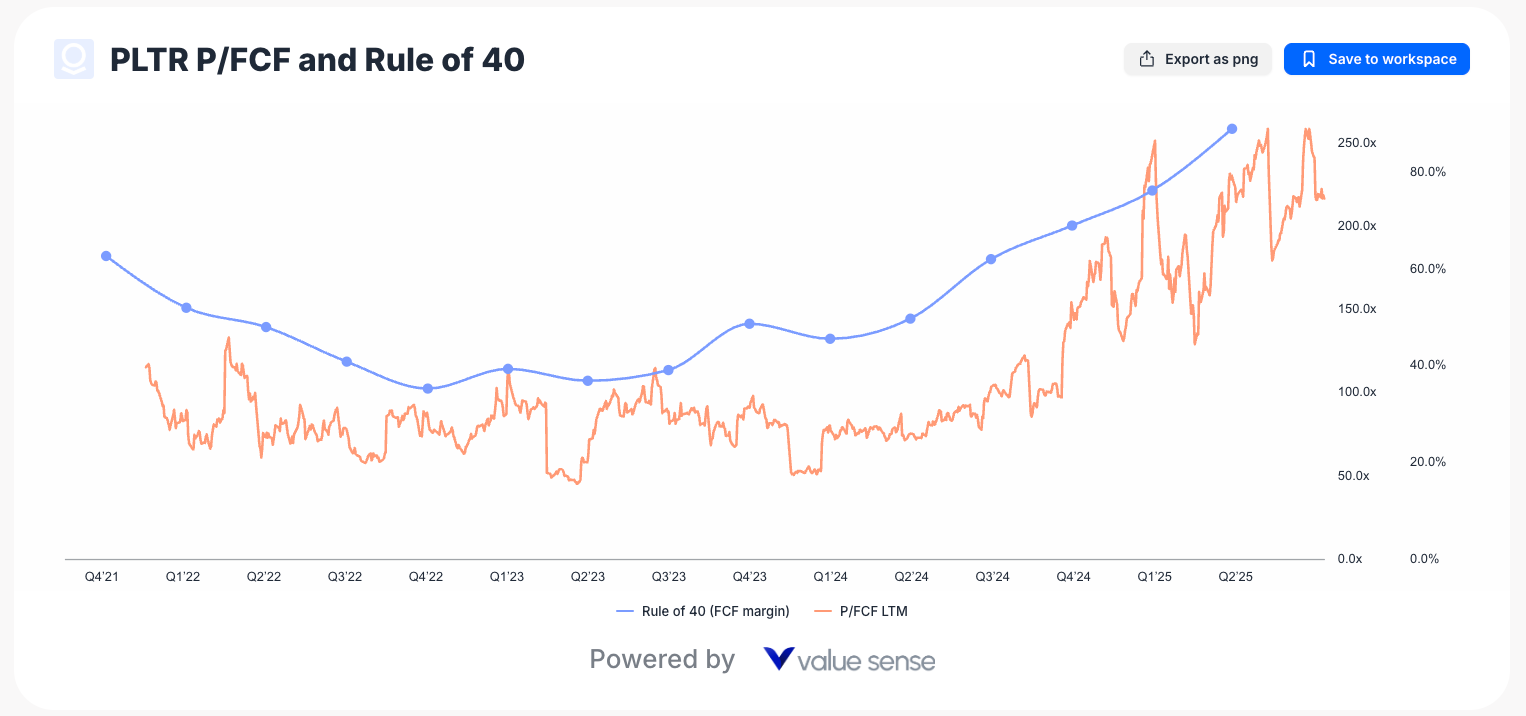Click the Value Sense app logo top left

click(x=74, y=59)
